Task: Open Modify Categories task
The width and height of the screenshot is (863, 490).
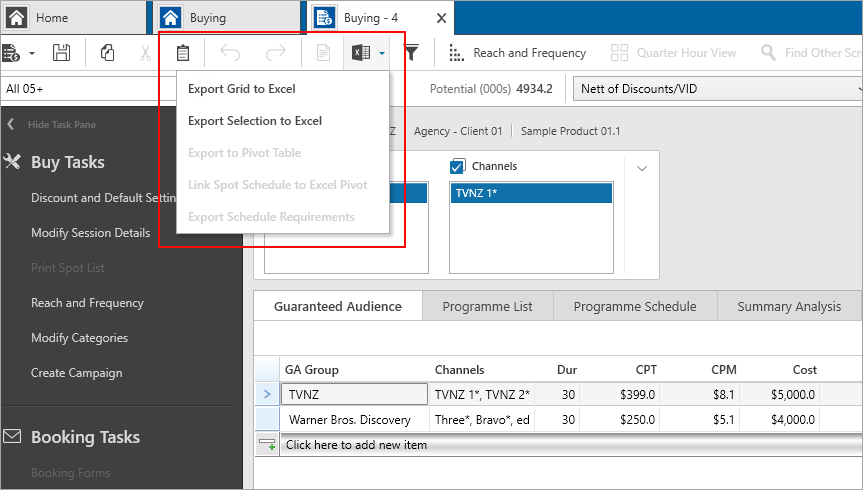Action: pyautogui.click(x=79, y=338)
